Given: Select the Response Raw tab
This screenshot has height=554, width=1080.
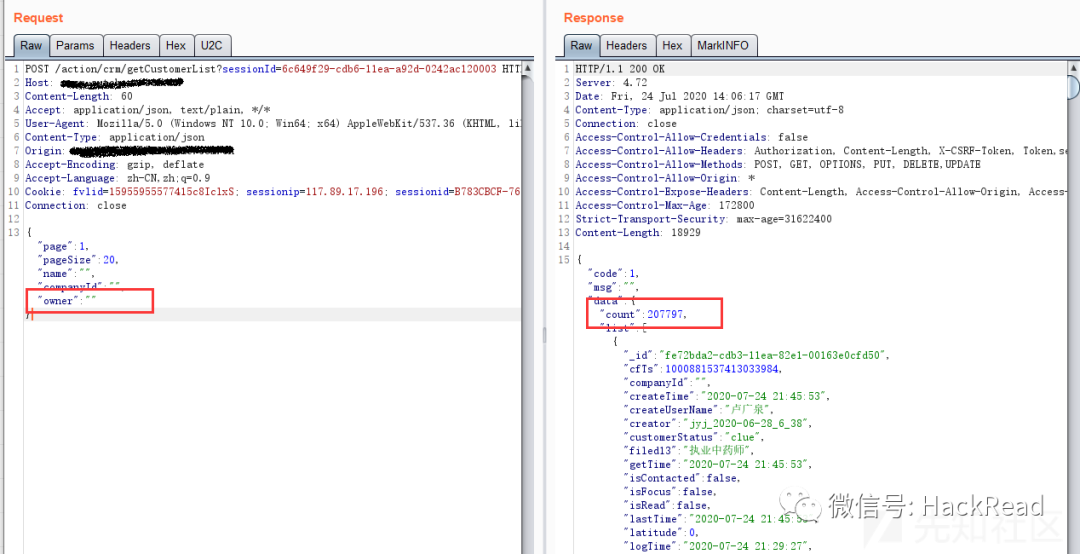Looking at the screenshot, I should (581, 45).
